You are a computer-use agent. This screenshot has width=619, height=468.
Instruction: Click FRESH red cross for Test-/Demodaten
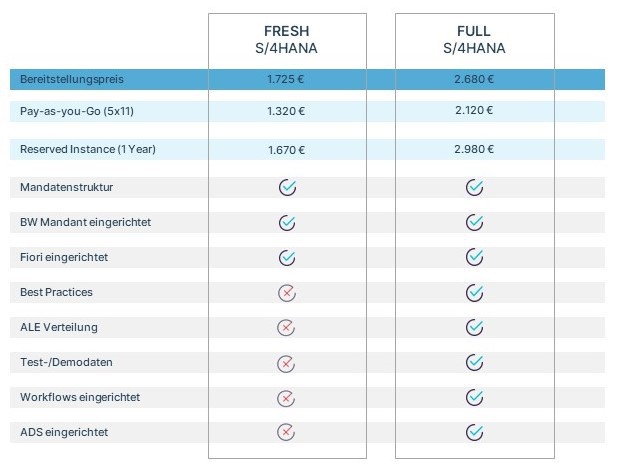coord(286,363)
